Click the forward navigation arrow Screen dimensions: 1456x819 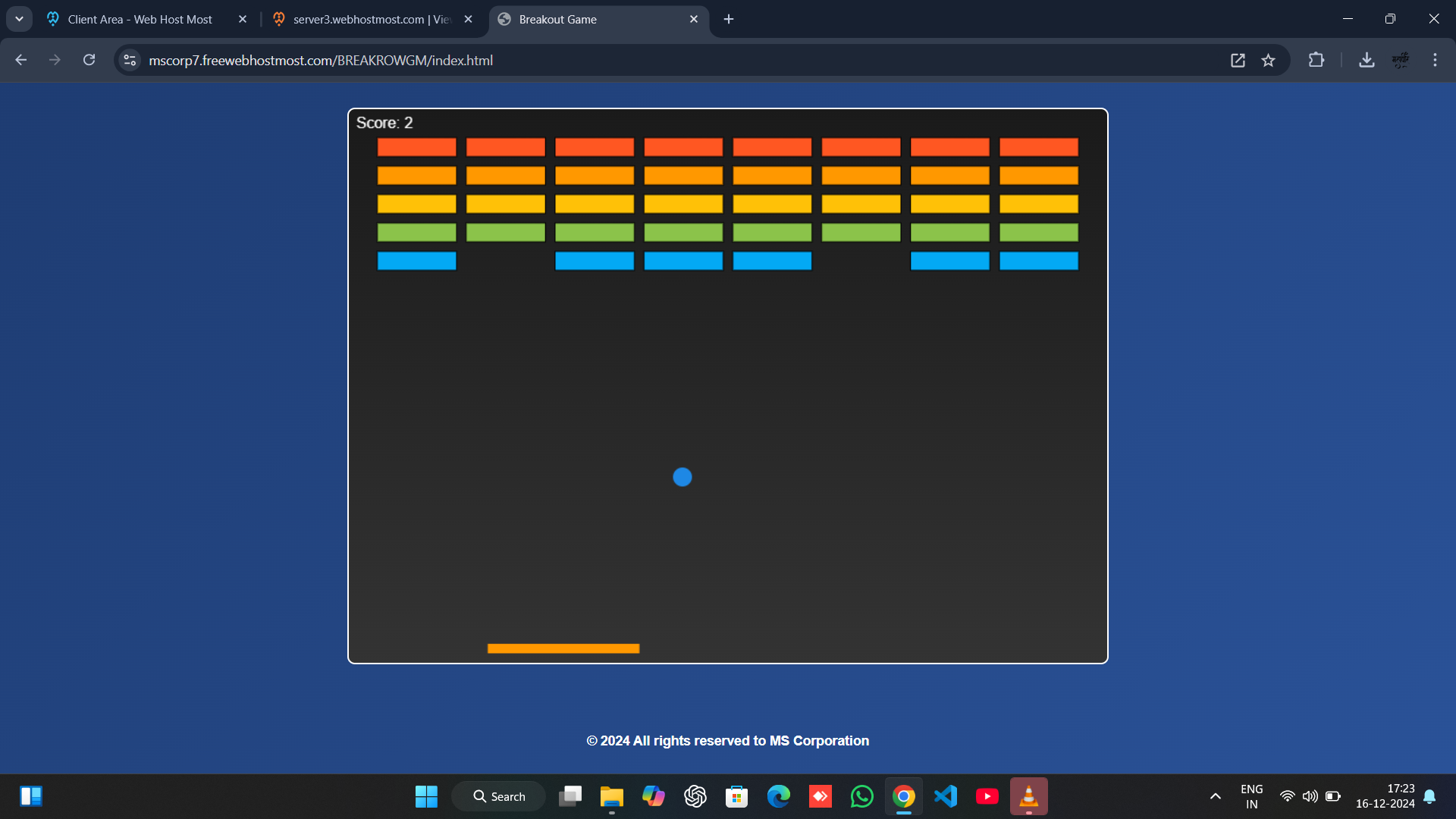coord(55,60)
